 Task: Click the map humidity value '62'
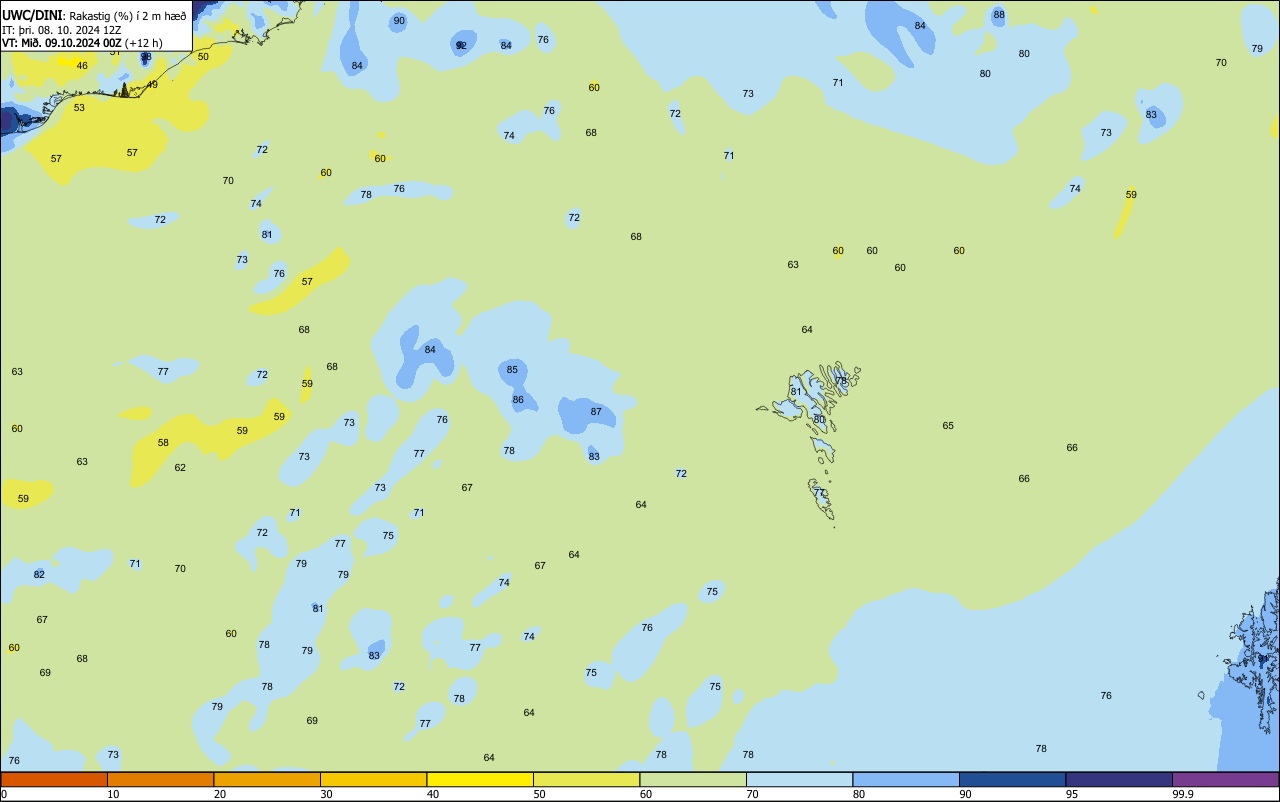[180, 468]
